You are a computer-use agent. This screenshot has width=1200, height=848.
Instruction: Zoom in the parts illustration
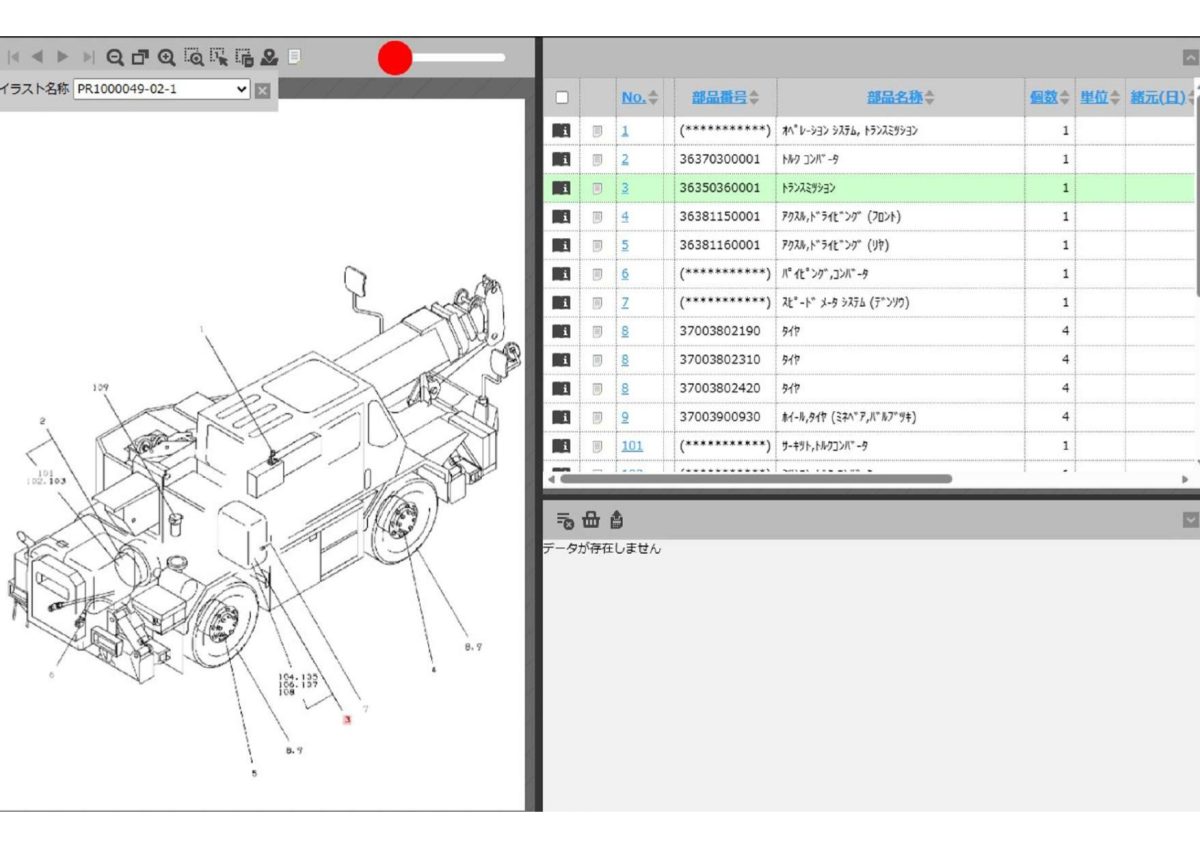coord(167,58)
